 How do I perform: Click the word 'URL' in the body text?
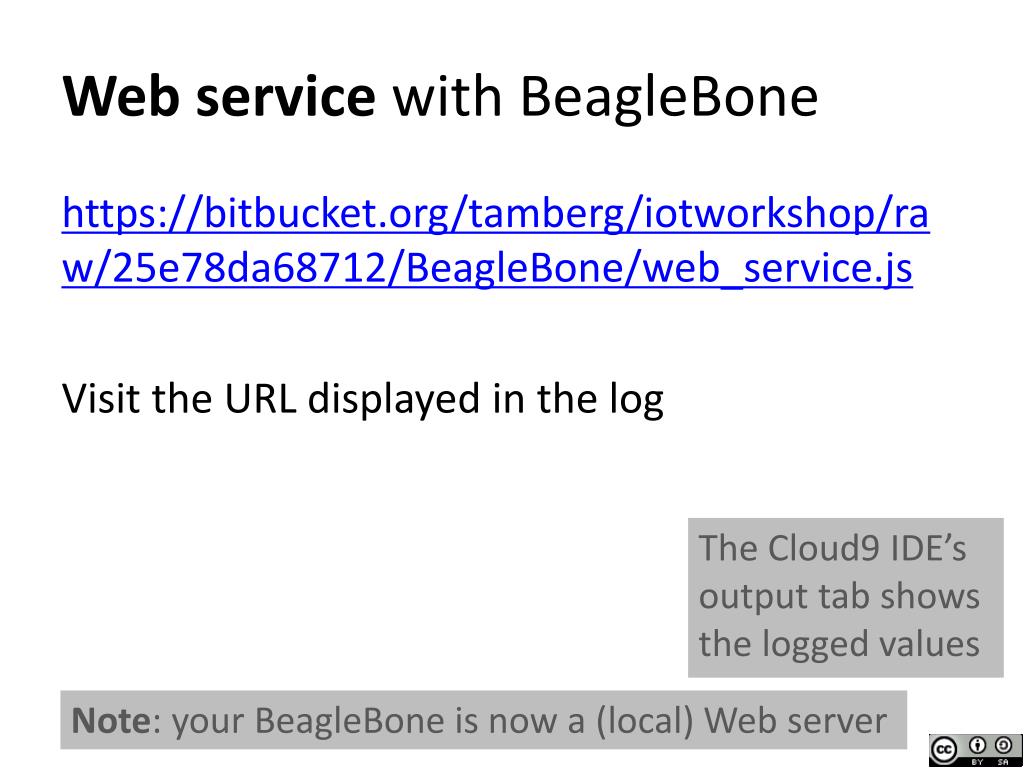point(260,397)
